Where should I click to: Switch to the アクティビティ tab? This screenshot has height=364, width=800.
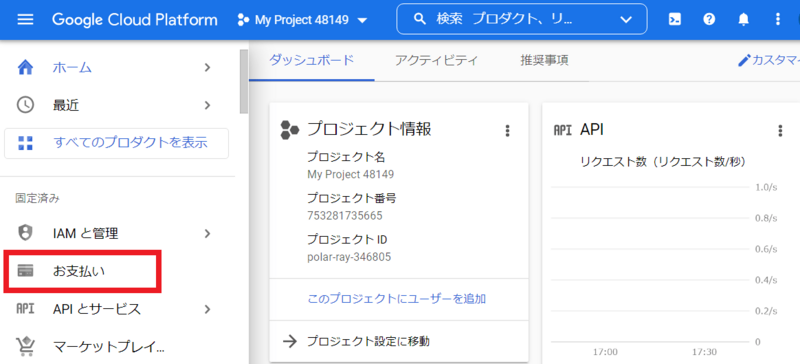coord(436,61)
